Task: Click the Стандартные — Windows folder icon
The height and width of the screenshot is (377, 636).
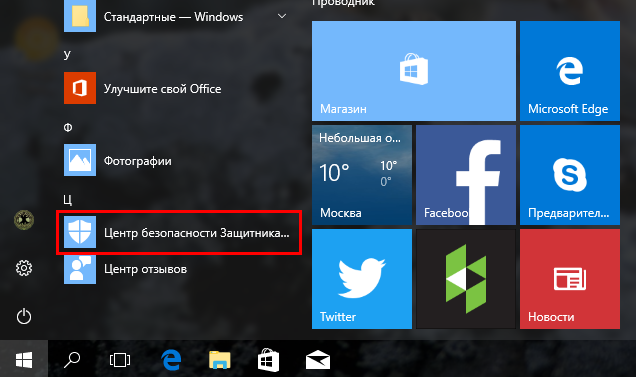Action: tap(80, 16)
